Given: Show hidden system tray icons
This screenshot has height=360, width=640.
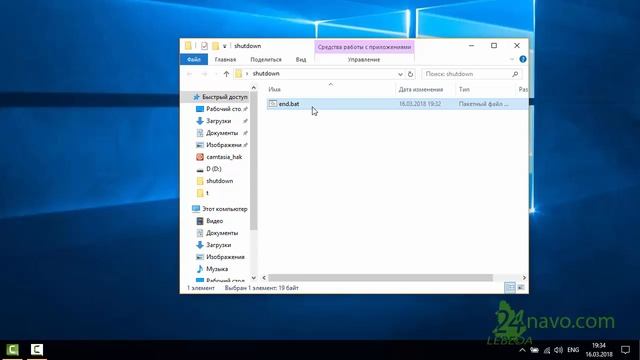Looking at the screenshot, I should point(522,350).
